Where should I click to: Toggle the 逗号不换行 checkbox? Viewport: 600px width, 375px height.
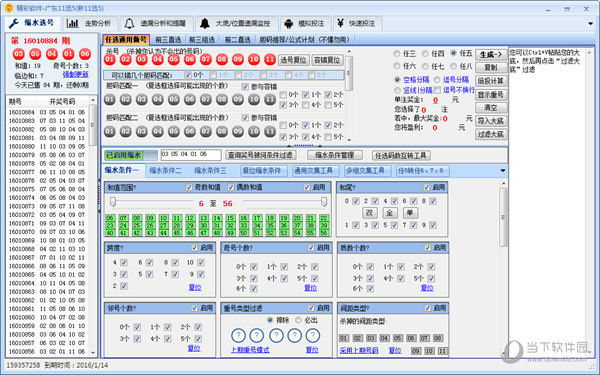tap(437, 90)
